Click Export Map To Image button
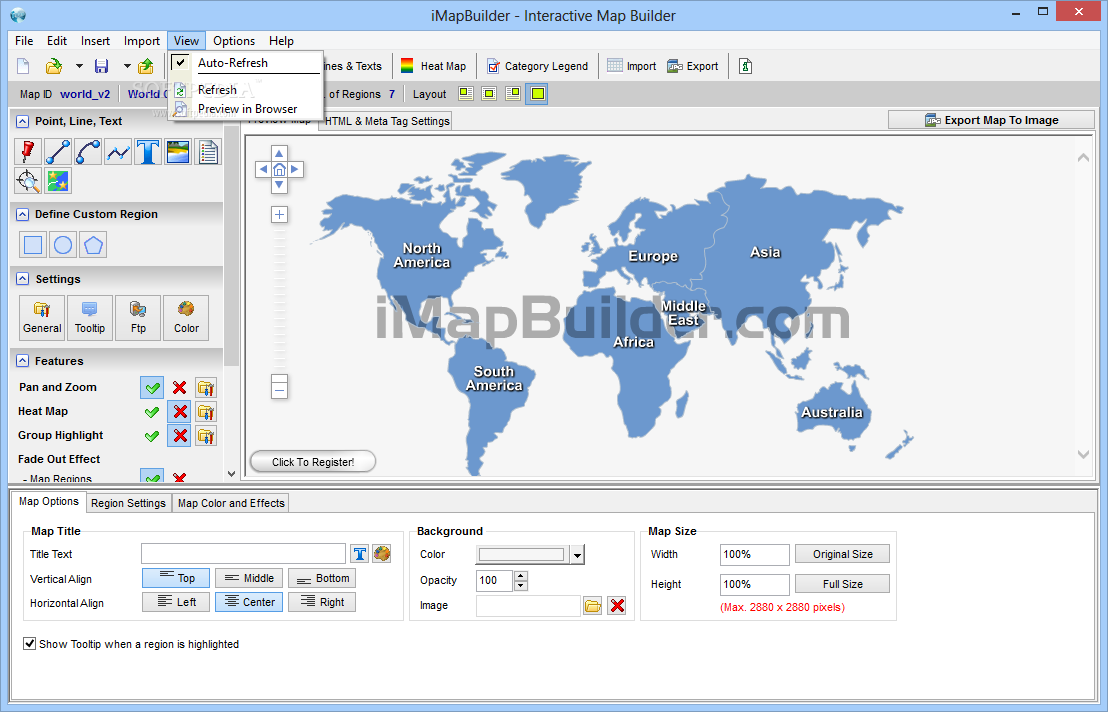 click(991, 120)
